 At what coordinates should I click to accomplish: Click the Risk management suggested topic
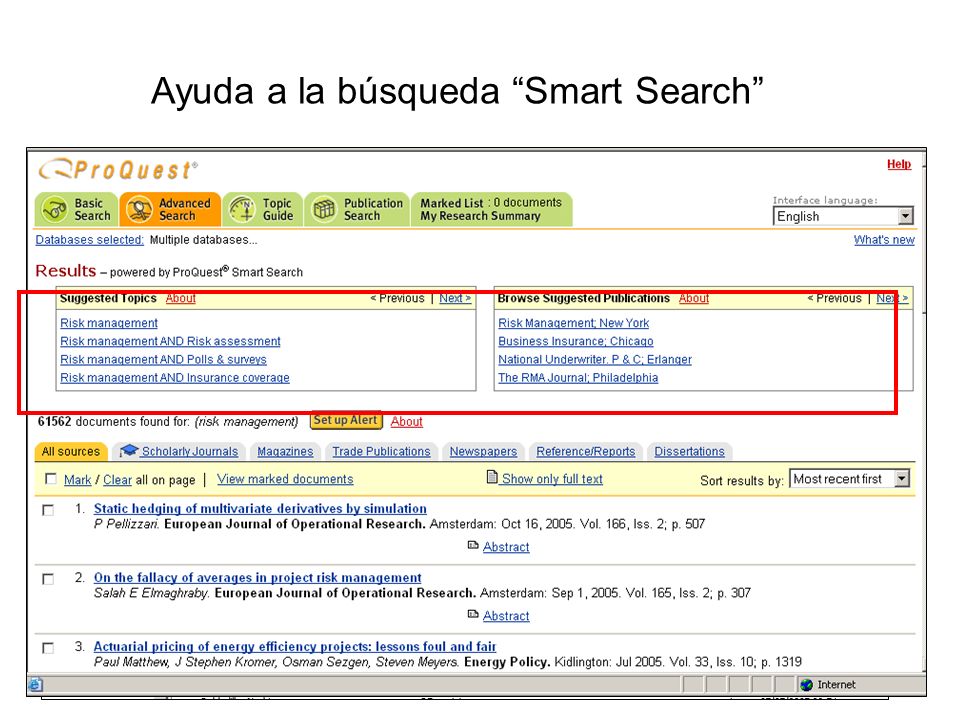pos(109,323)
